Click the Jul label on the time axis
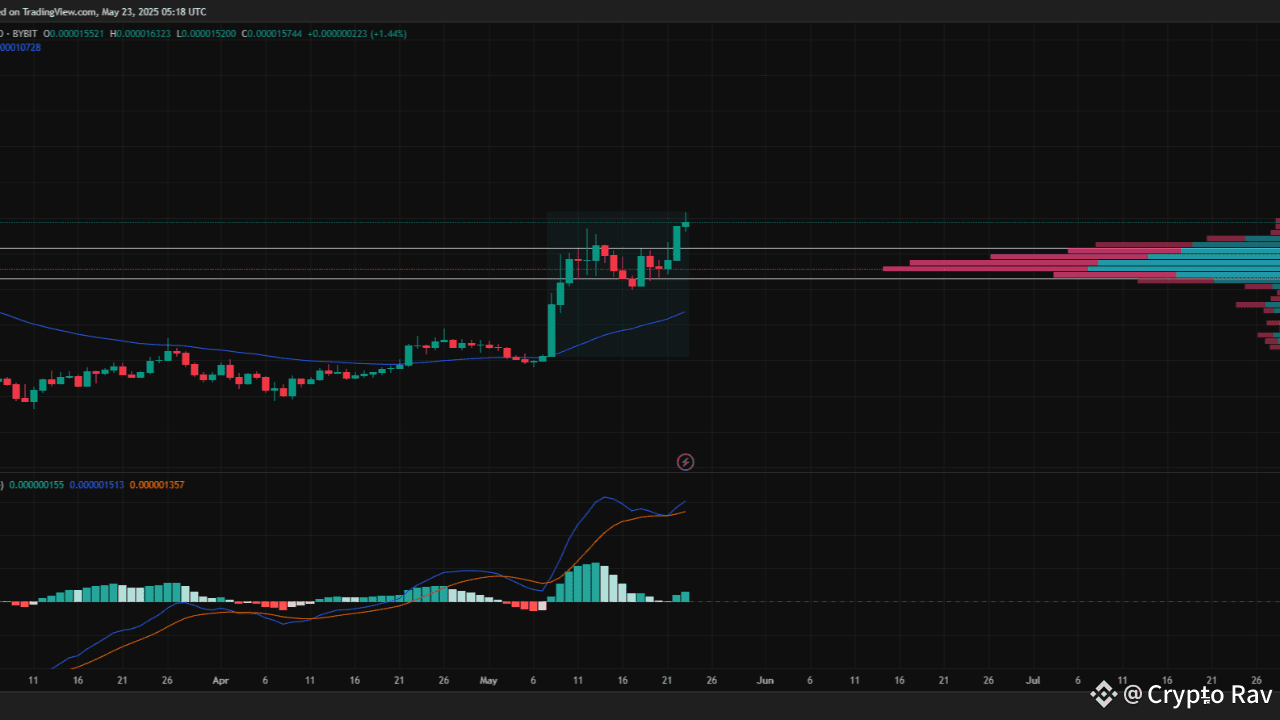Image resolution: width=1280 pixels, height=720 pixels. click(1033, 680)
